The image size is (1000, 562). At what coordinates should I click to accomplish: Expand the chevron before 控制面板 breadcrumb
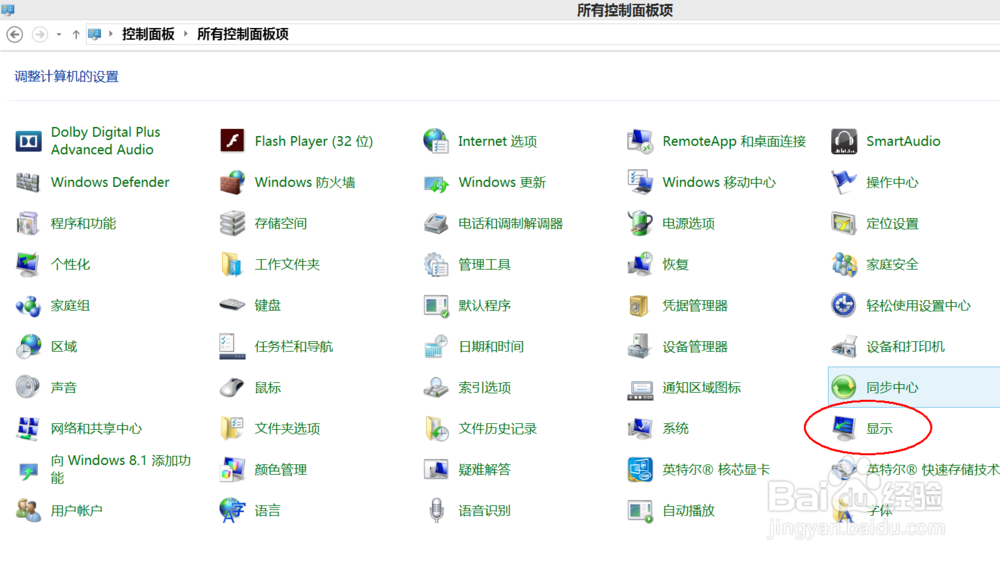110,34
